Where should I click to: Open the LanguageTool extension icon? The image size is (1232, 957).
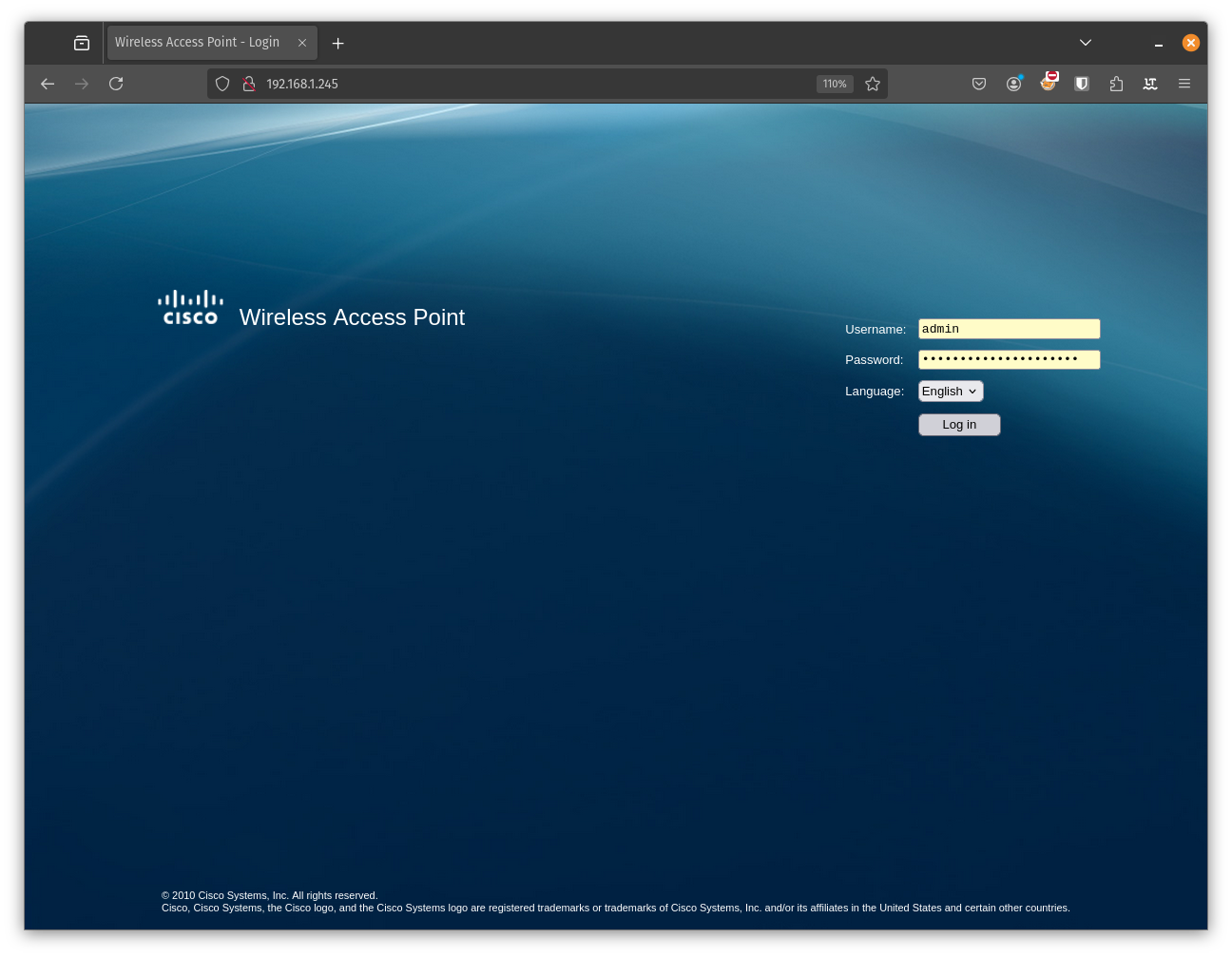click(x=1150, y=84)
